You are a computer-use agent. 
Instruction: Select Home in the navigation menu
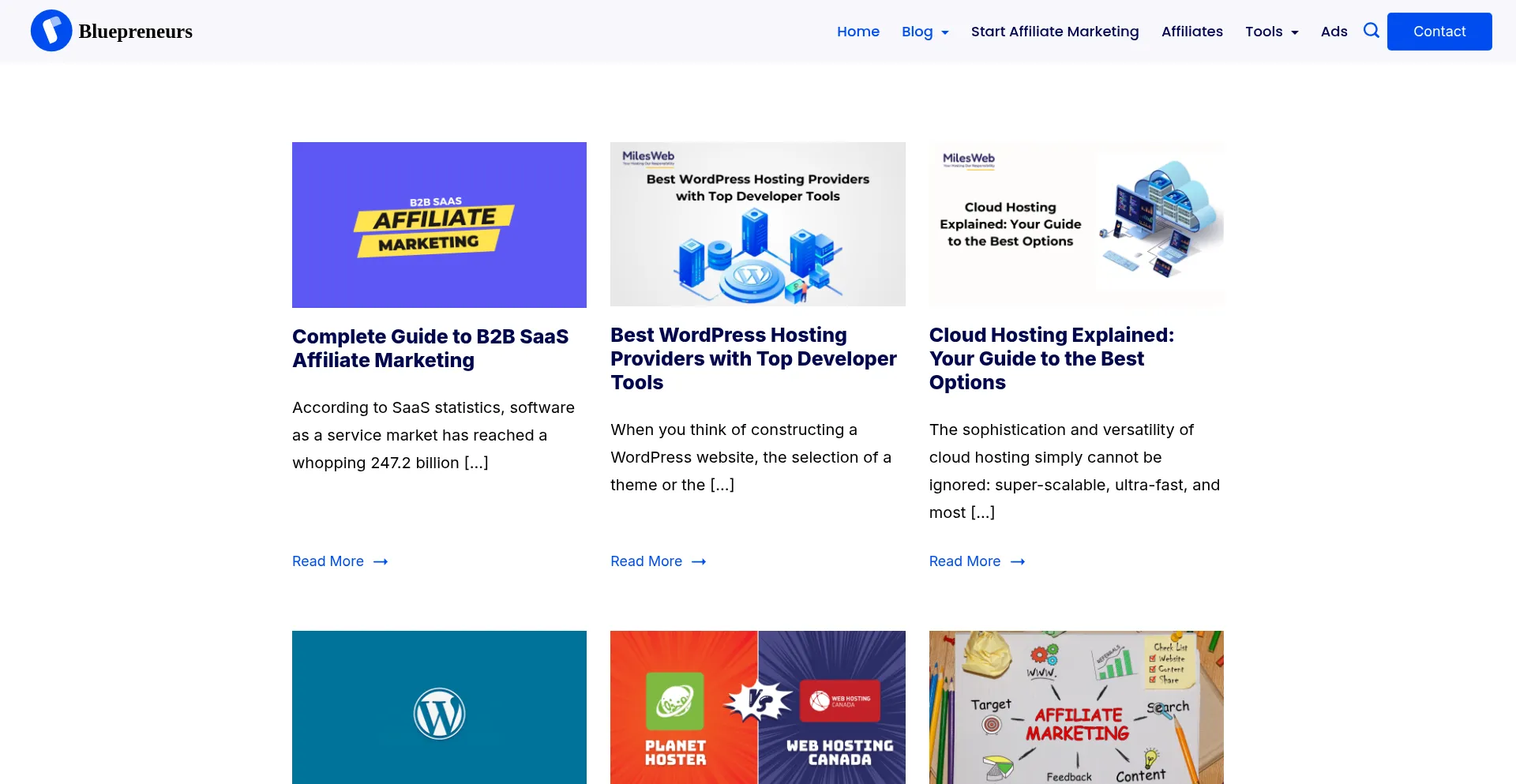click(858, 32)
